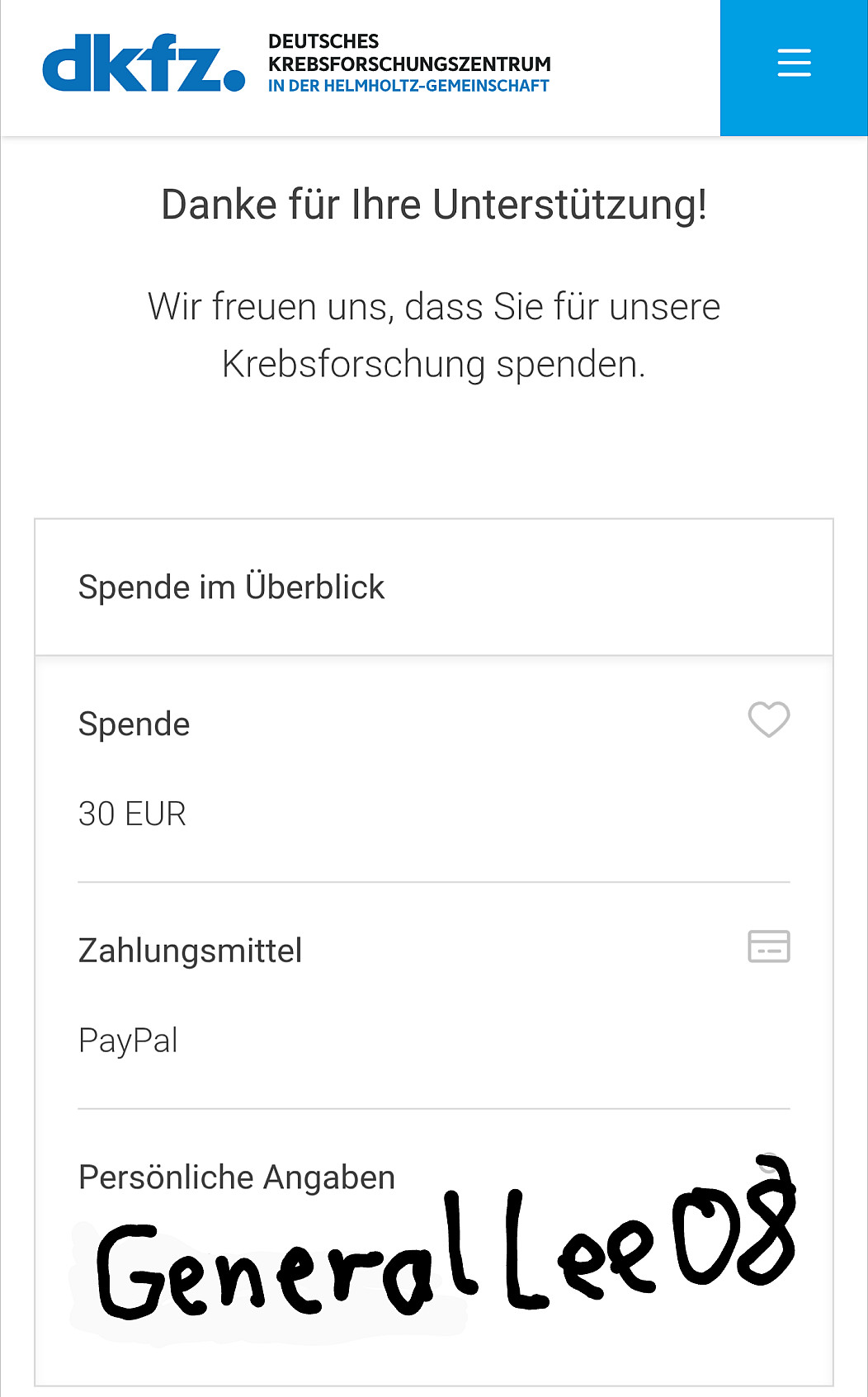Open the hamburger navigation menu

pyautogui.click(x=794, y=64)
